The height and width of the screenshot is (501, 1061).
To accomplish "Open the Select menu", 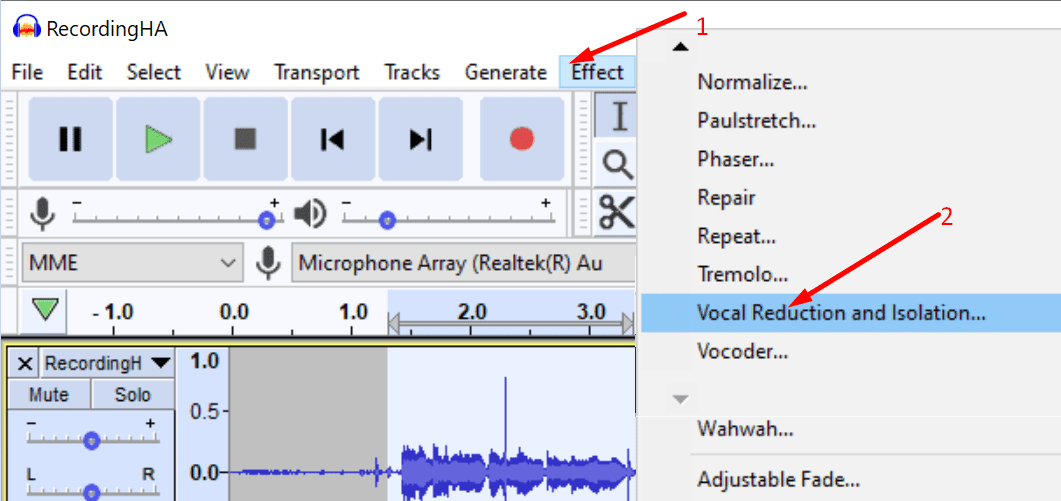I will point(154,72).
